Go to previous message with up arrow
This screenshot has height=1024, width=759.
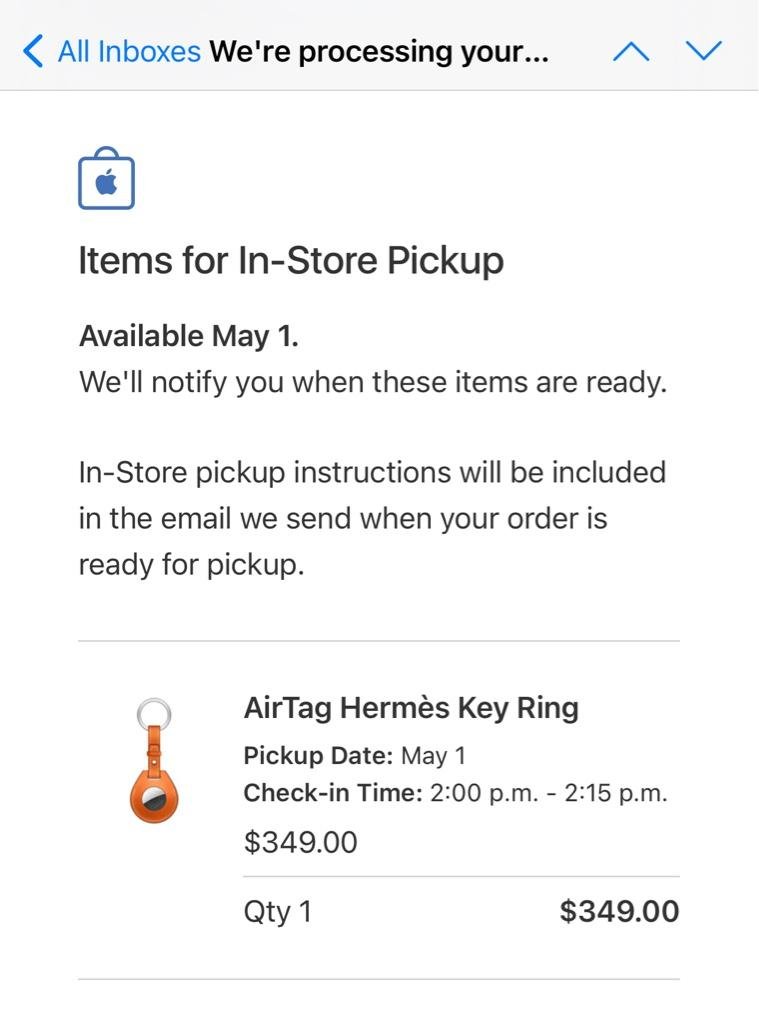[631, 51]
